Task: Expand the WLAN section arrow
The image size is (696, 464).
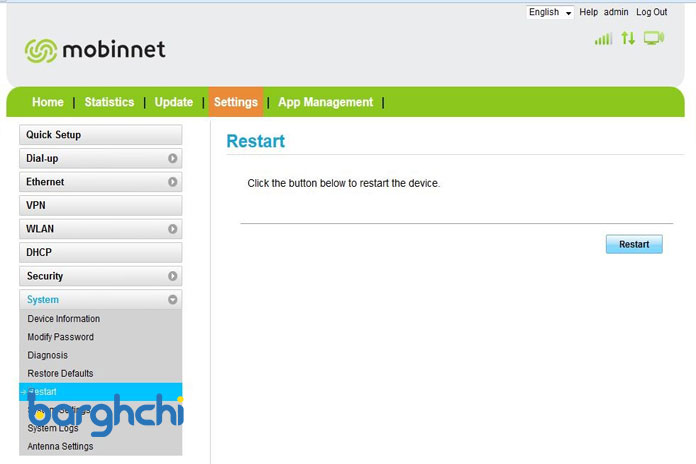Action: [x=173, y=229]
